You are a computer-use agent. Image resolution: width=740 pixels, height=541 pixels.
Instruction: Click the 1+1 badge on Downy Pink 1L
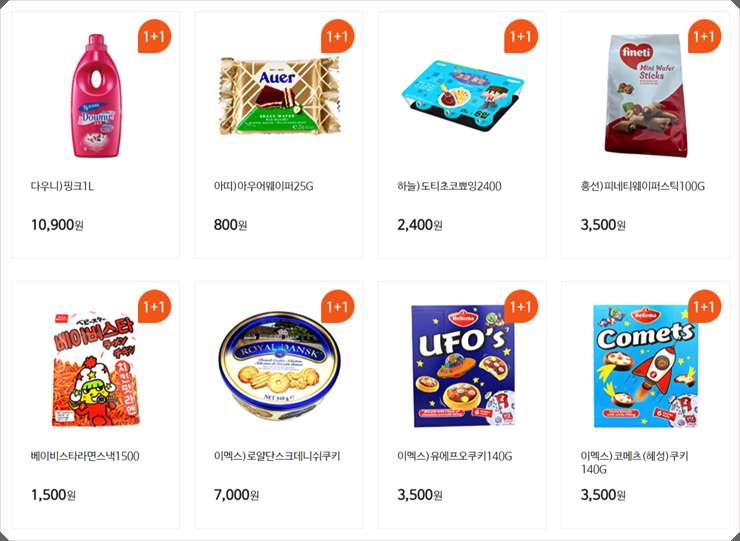(x=154, y=36)
